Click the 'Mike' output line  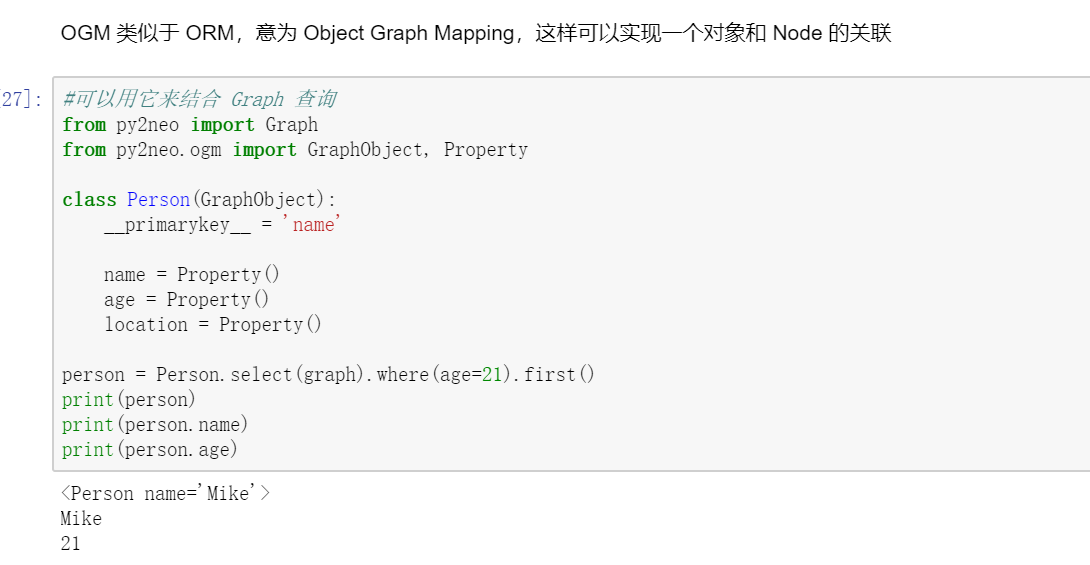pos(81,518)
